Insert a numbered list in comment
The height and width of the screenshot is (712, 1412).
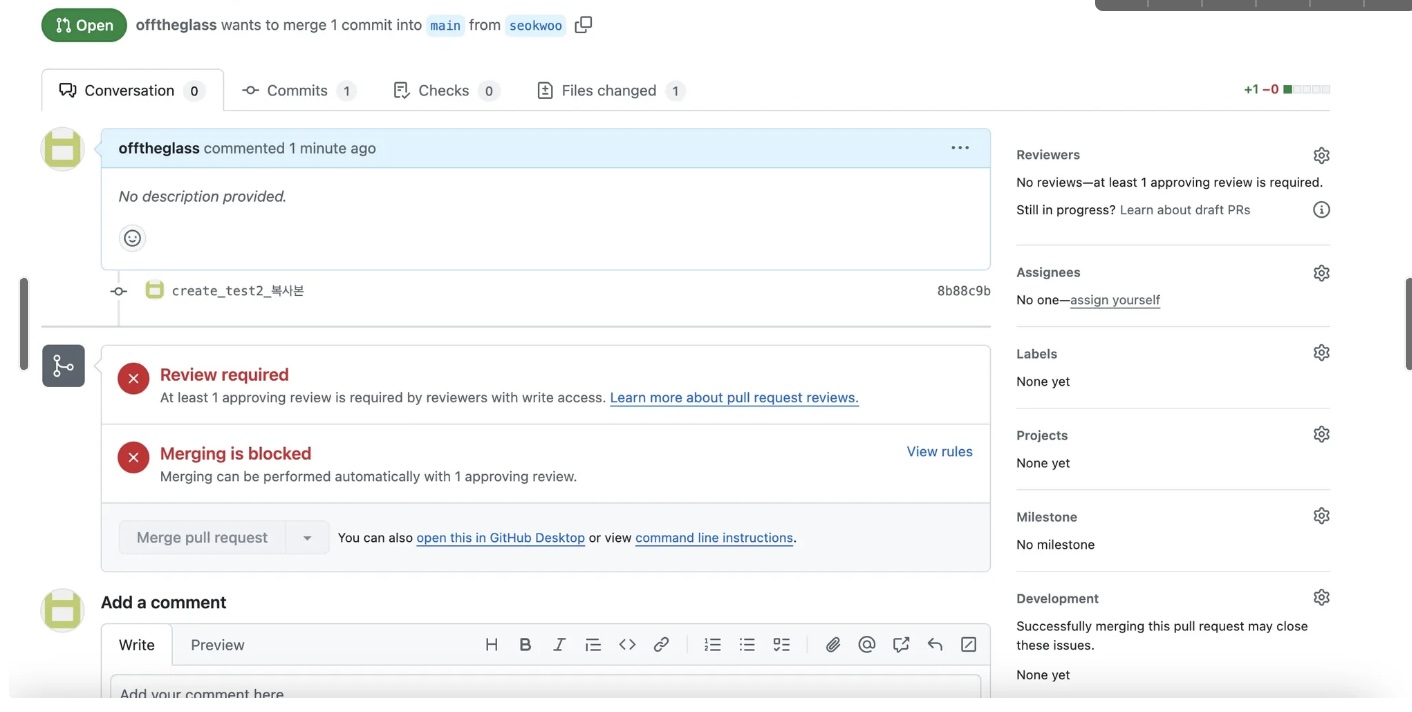(713, 645)
